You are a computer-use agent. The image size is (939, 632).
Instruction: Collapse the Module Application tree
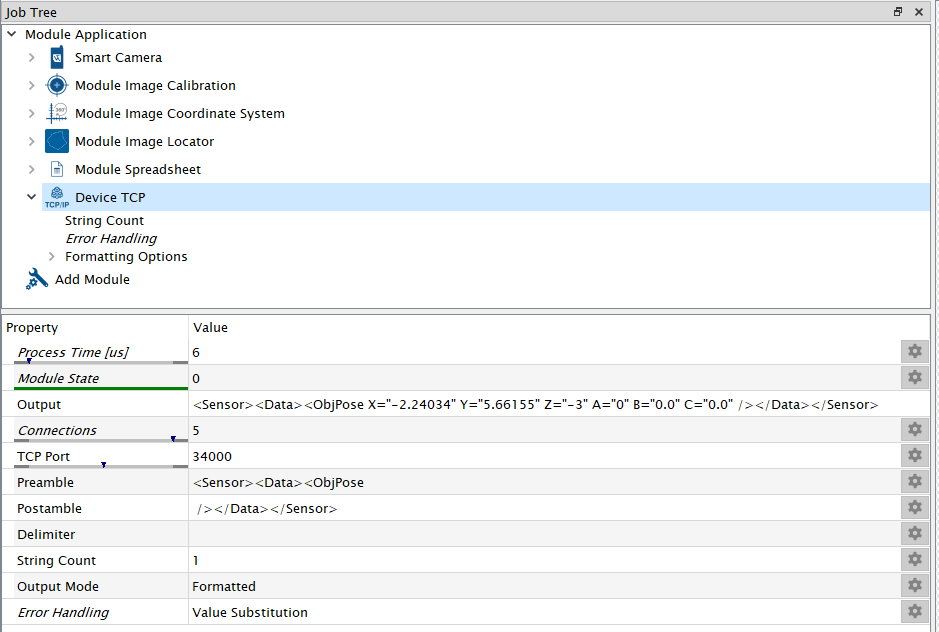[x=11, y=34]
